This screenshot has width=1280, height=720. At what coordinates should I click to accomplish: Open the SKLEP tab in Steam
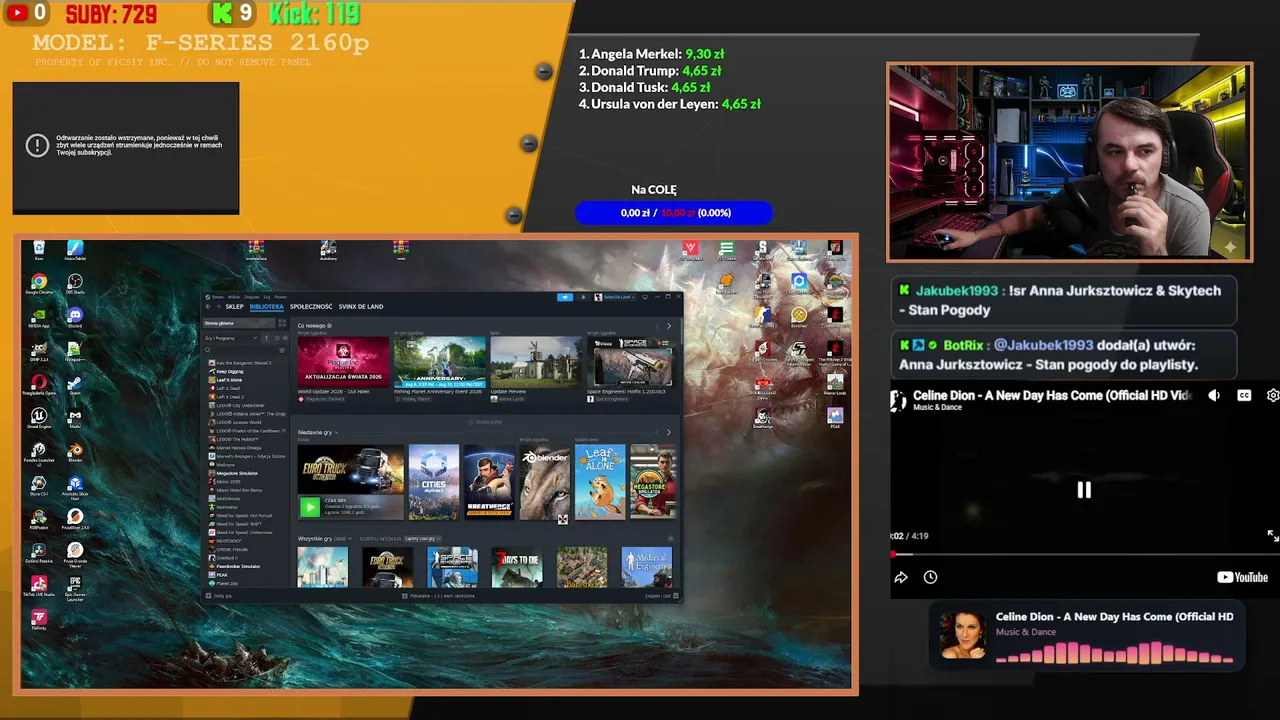[235, 307]
